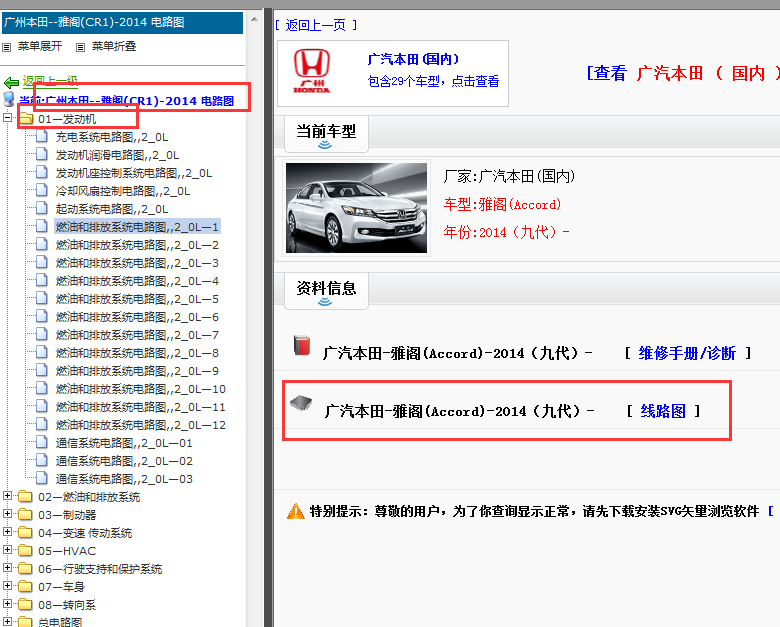This screenshot has height=627, width=780.
Task: Click the 包含29个车型，点击查看 text
Action: (x=433, y=81)
